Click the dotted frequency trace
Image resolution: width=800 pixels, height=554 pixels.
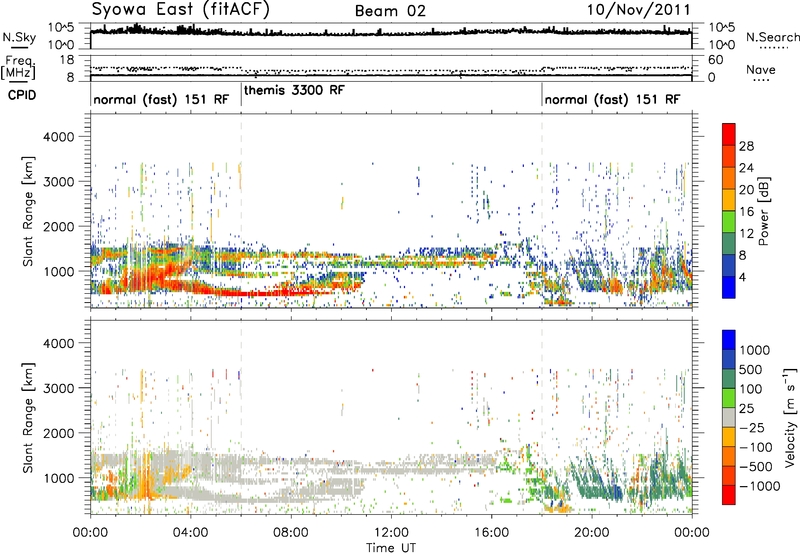[x=391, y=69]
